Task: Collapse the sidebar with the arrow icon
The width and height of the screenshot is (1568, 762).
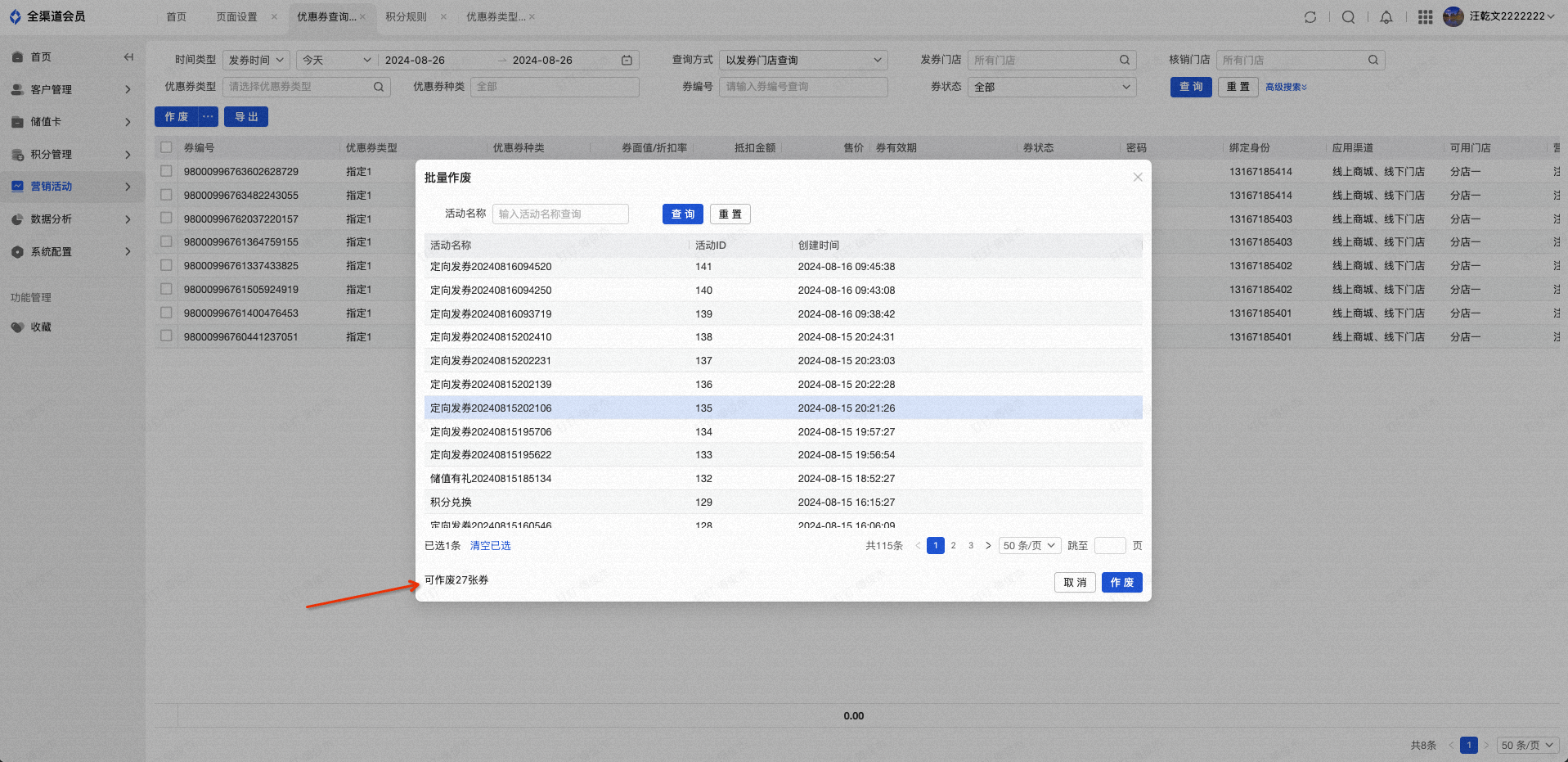Action: (128, 57)
